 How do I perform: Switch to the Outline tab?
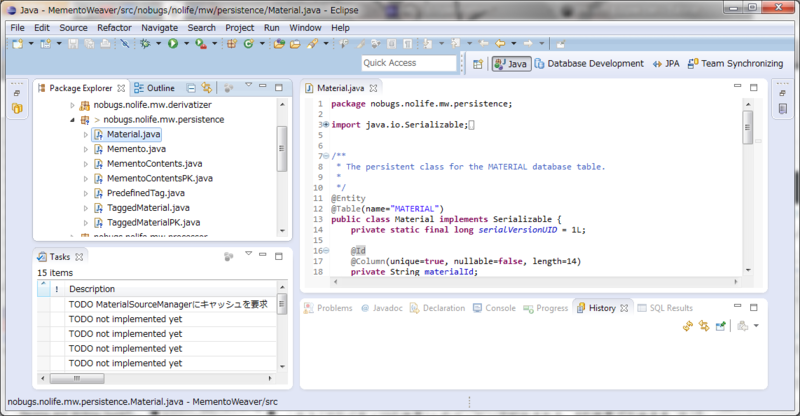click(x=155, y=88)
